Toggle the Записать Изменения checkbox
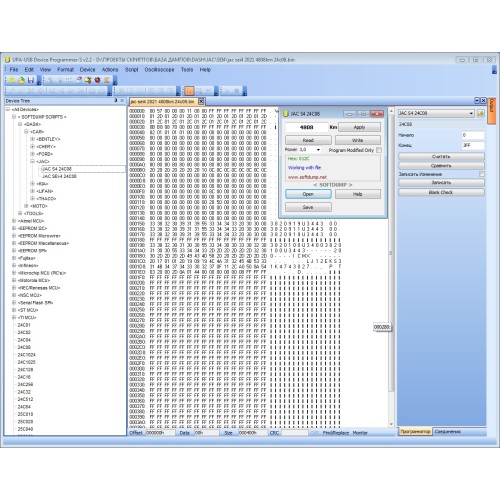This screenshot has height=500, width=500. pyautogui.click(x=482, y=174)
